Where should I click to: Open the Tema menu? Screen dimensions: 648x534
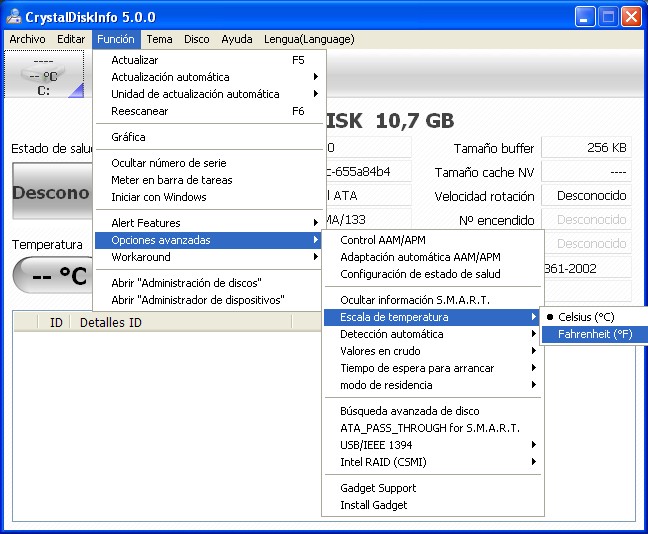click(160, 39)
